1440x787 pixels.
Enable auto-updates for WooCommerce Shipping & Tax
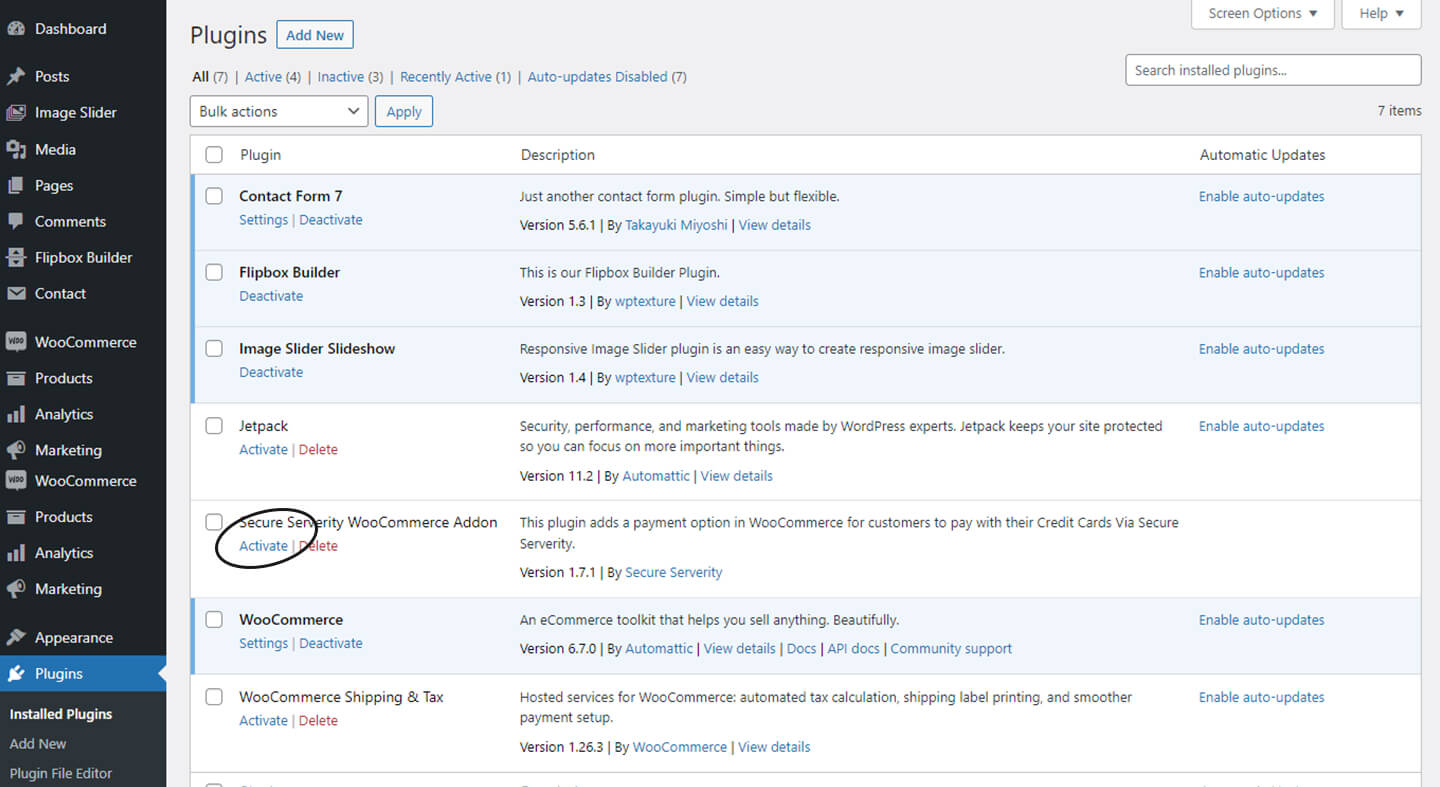(x=1262, y=697)
